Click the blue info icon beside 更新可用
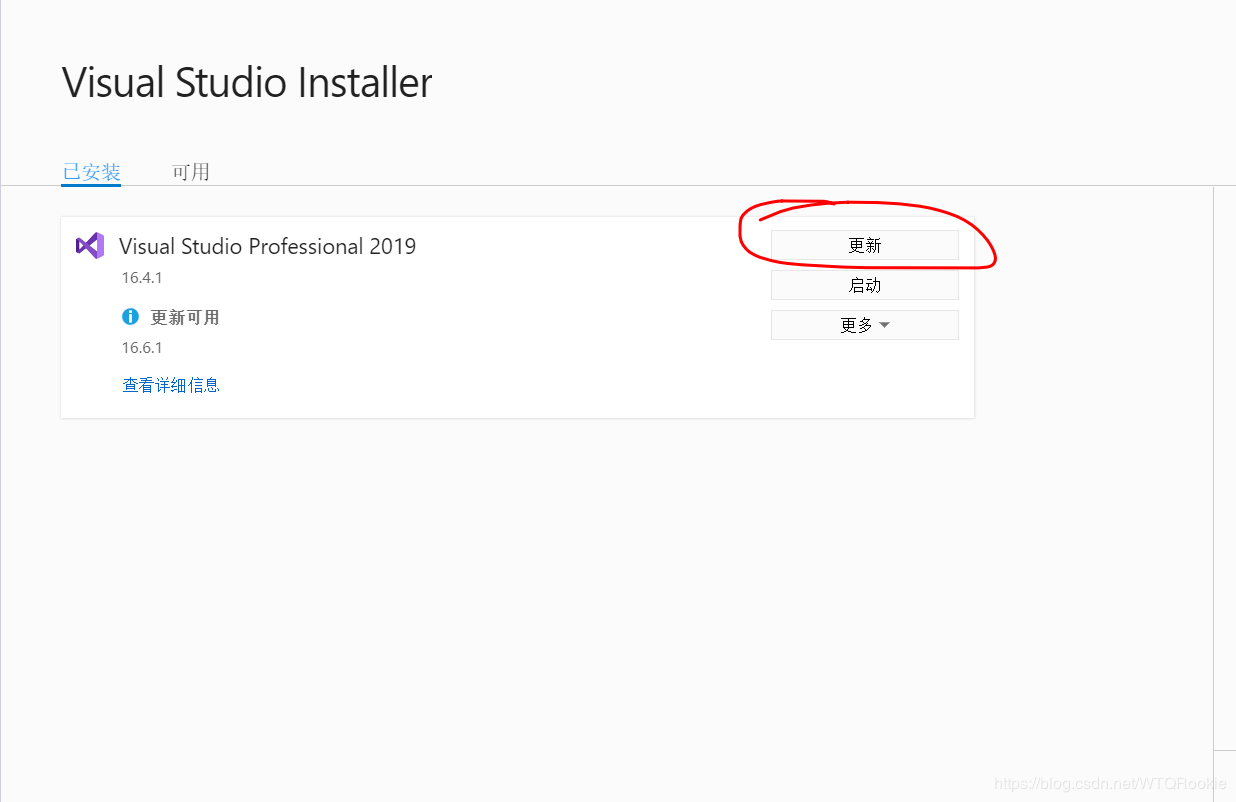Image resolution: width=1236 pixels, height=802 pixels. [130, 317]
